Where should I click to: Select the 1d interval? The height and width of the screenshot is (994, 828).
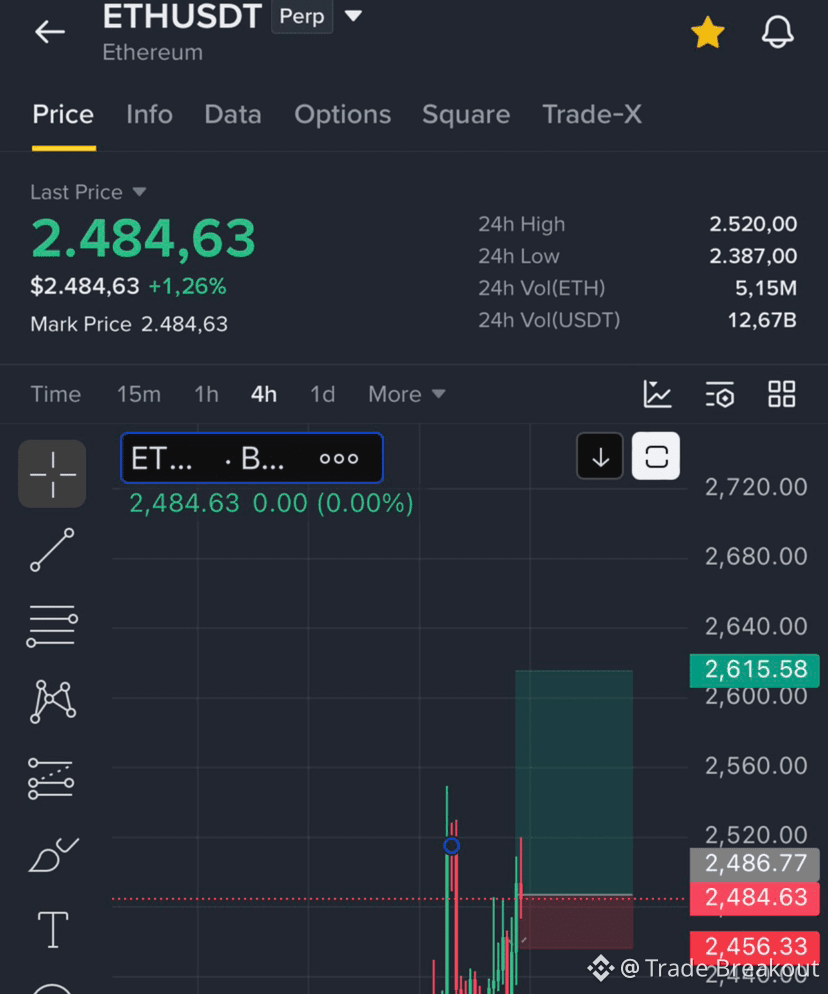point(322,394)
